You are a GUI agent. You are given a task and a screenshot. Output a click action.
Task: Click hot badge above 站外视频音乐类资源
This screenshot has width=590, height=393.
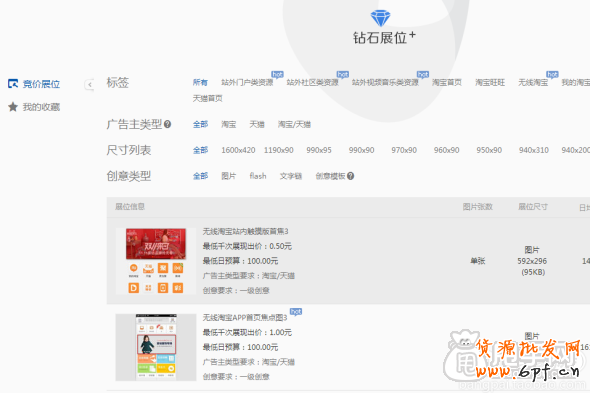tap(423, 75)
